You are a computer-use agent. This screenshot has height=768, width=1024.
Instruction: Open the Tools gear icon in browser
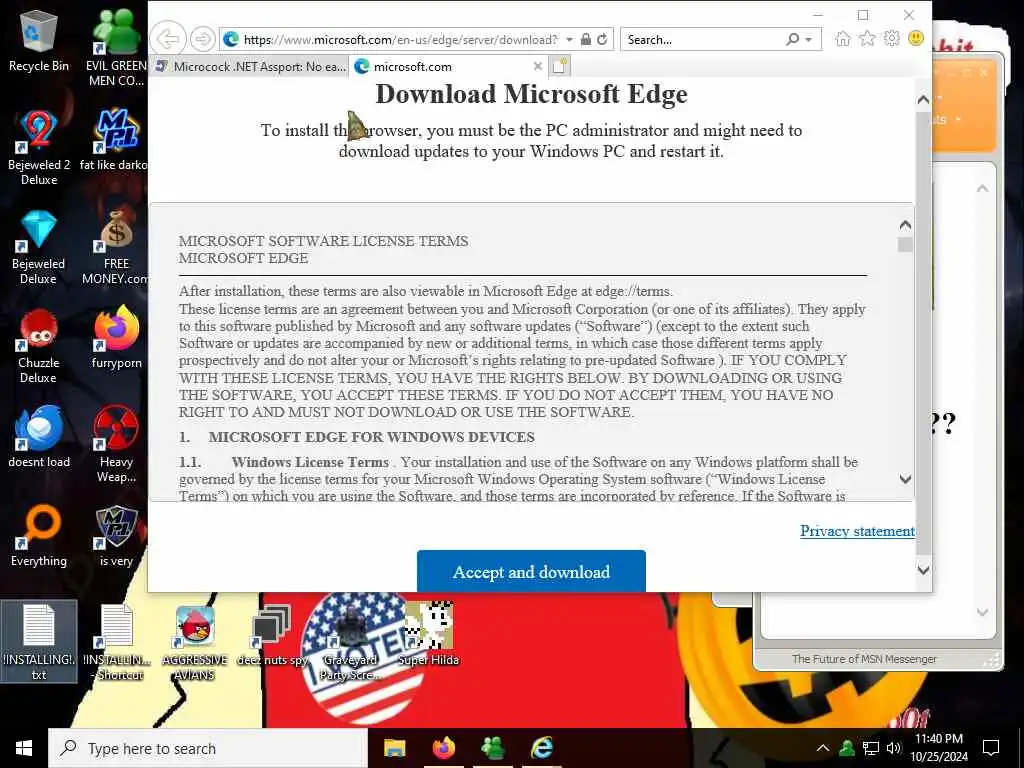891,39
